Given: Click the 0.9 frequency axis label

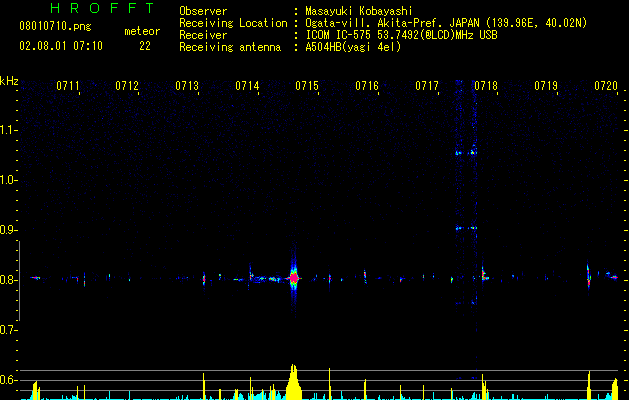Looking at the screenshot, I should tap(8, 230).
